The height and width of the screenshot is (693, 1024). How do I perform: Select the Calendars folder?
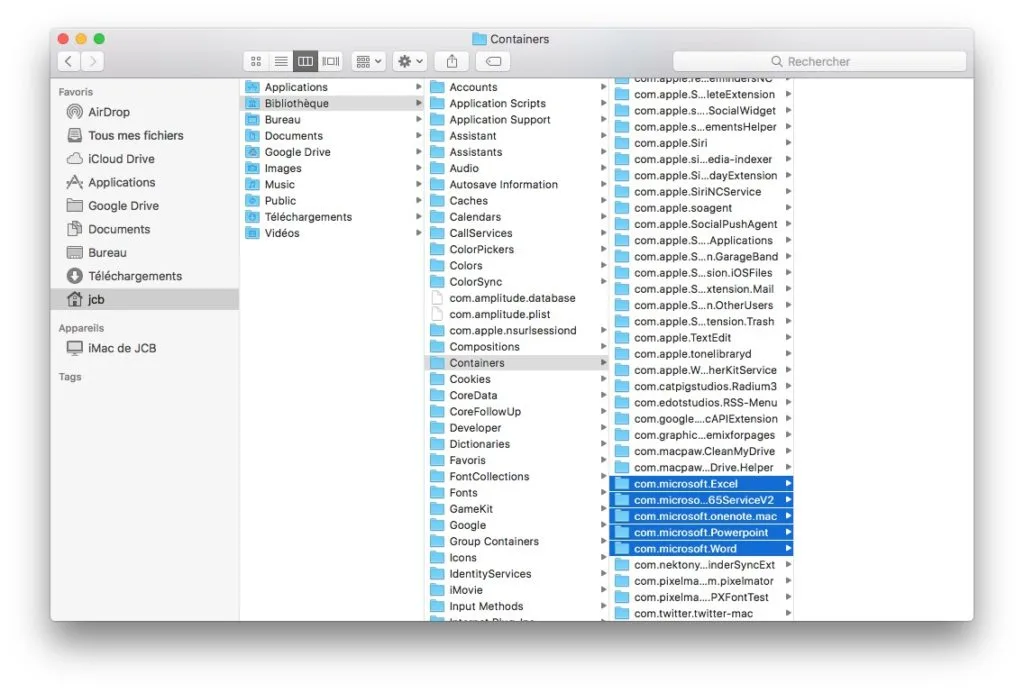pos(517,218)
